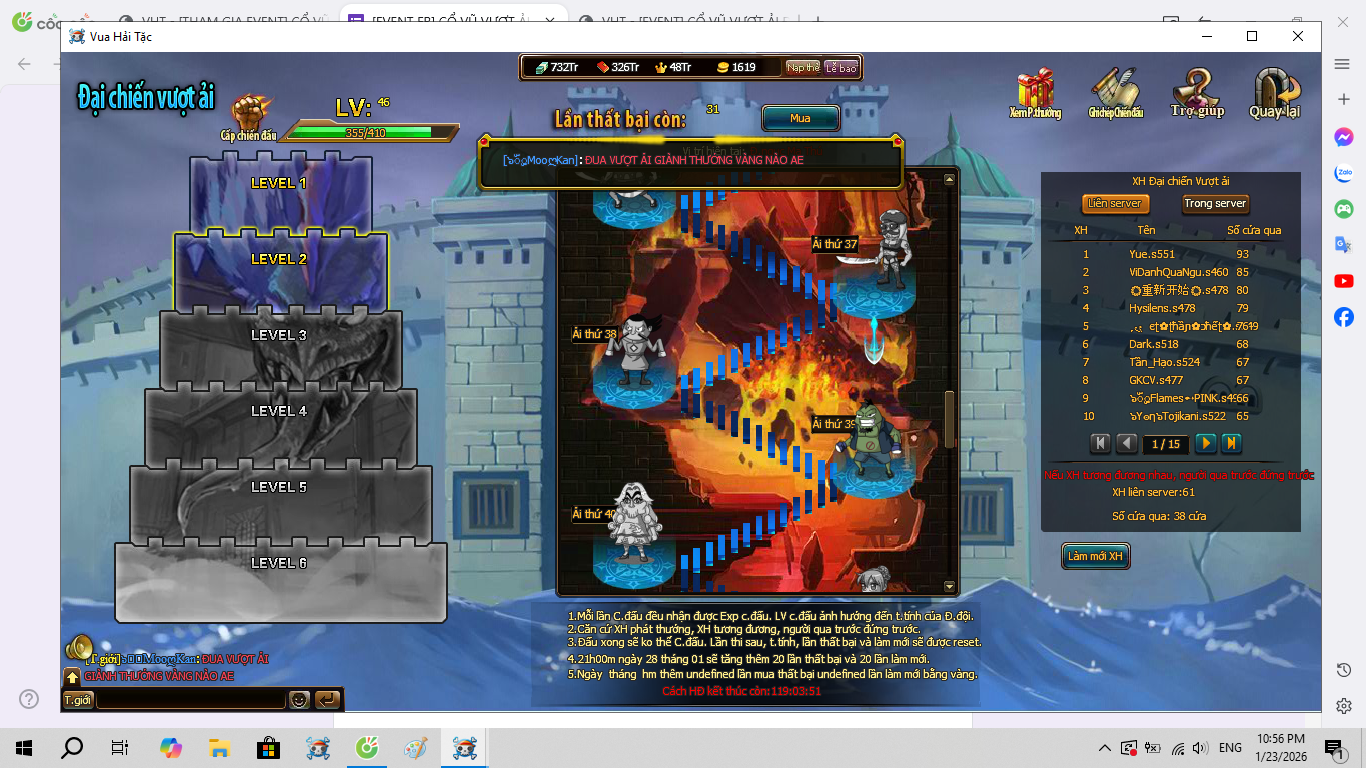The width and height of the screenshot is (1366, 768).
Task: Click the ENG language indicator
Action: click(1230, 747)
